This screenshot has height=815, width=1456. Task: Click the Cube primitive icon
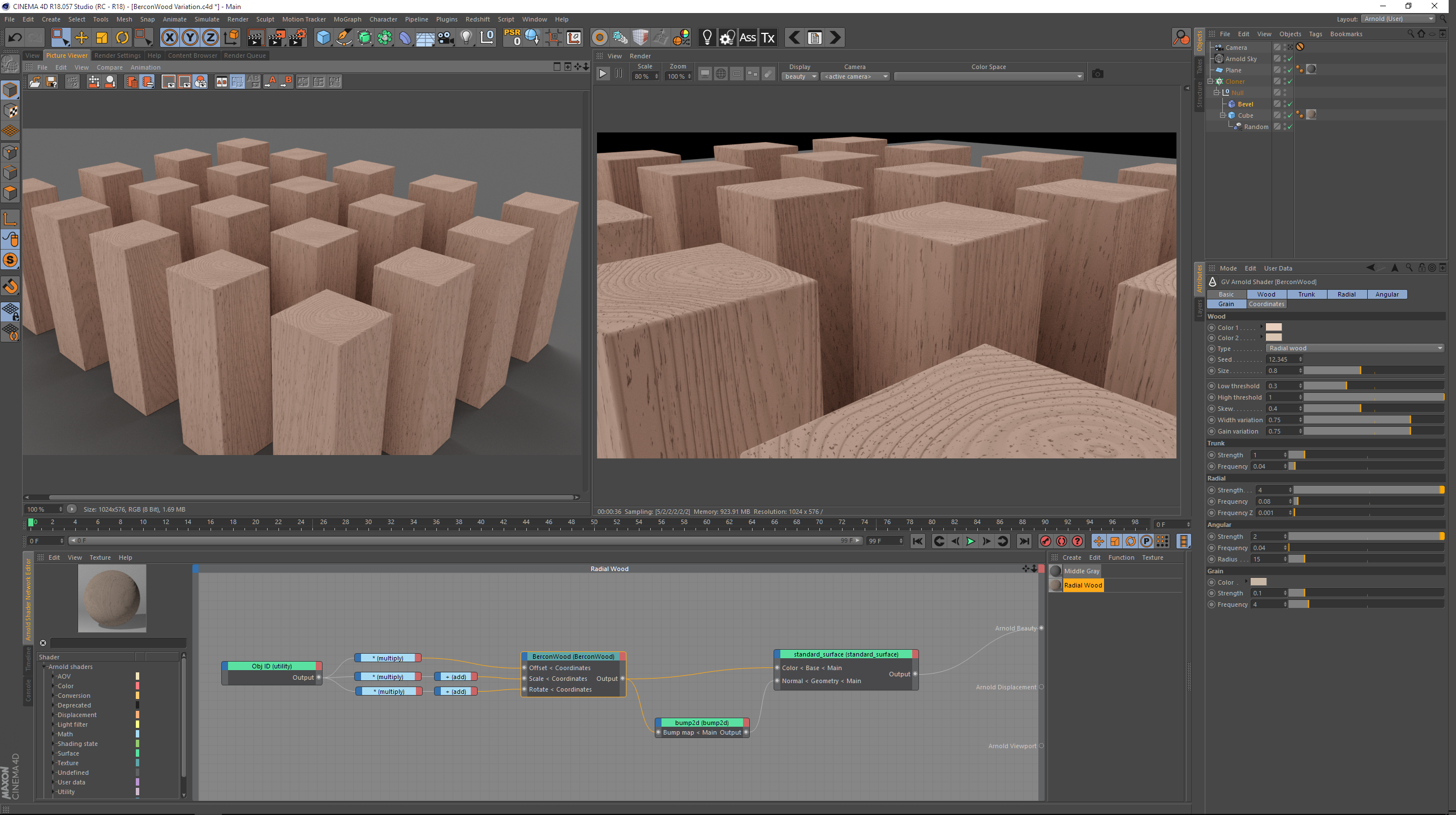tap(323, 38)
